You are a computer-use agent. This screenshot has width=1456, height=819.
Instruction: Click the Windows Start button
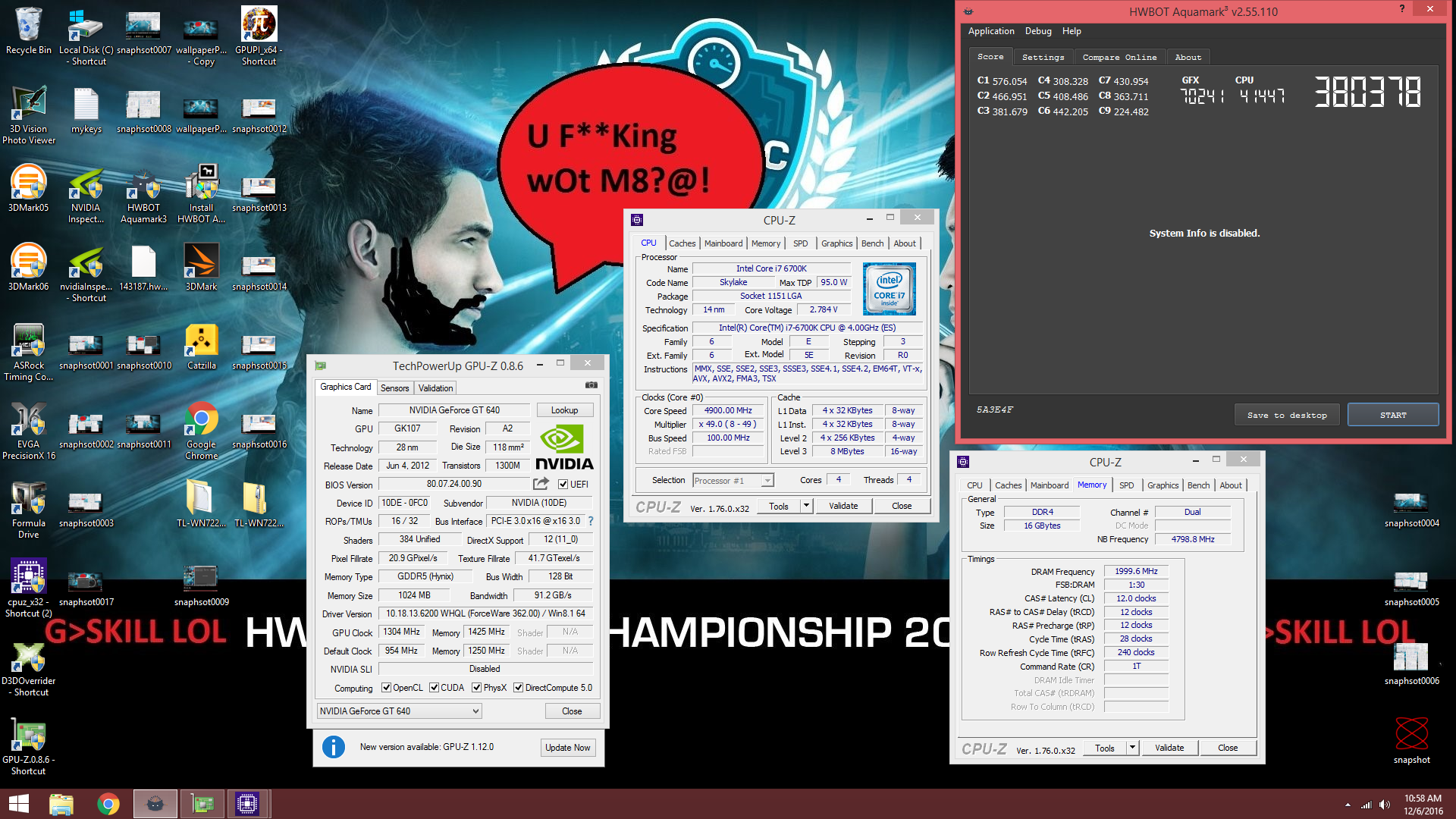(18, 804)
